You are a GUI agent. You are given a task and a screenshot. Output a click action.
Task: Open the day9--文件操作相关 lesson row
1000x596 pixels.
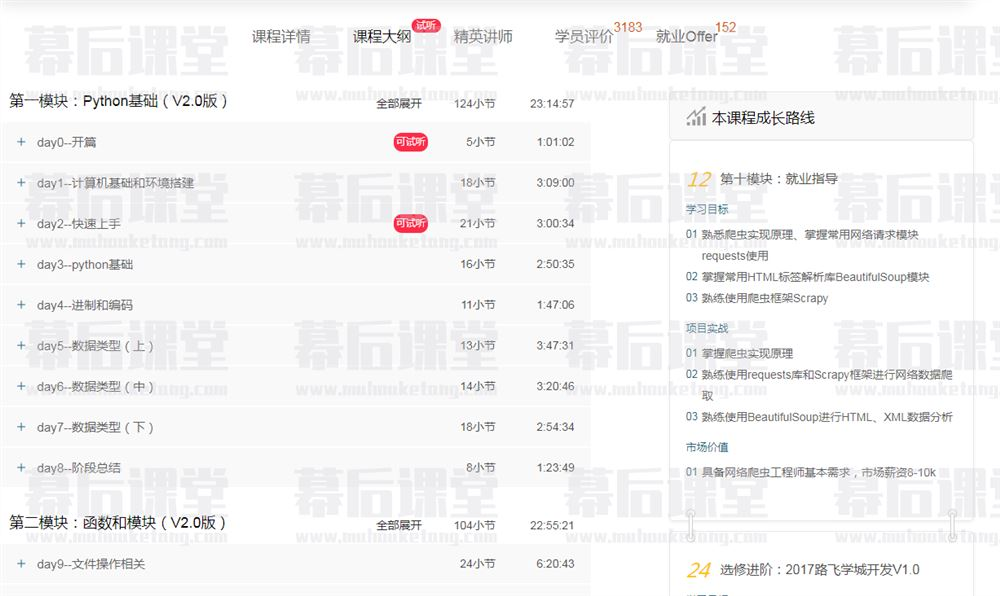(91, 564)
